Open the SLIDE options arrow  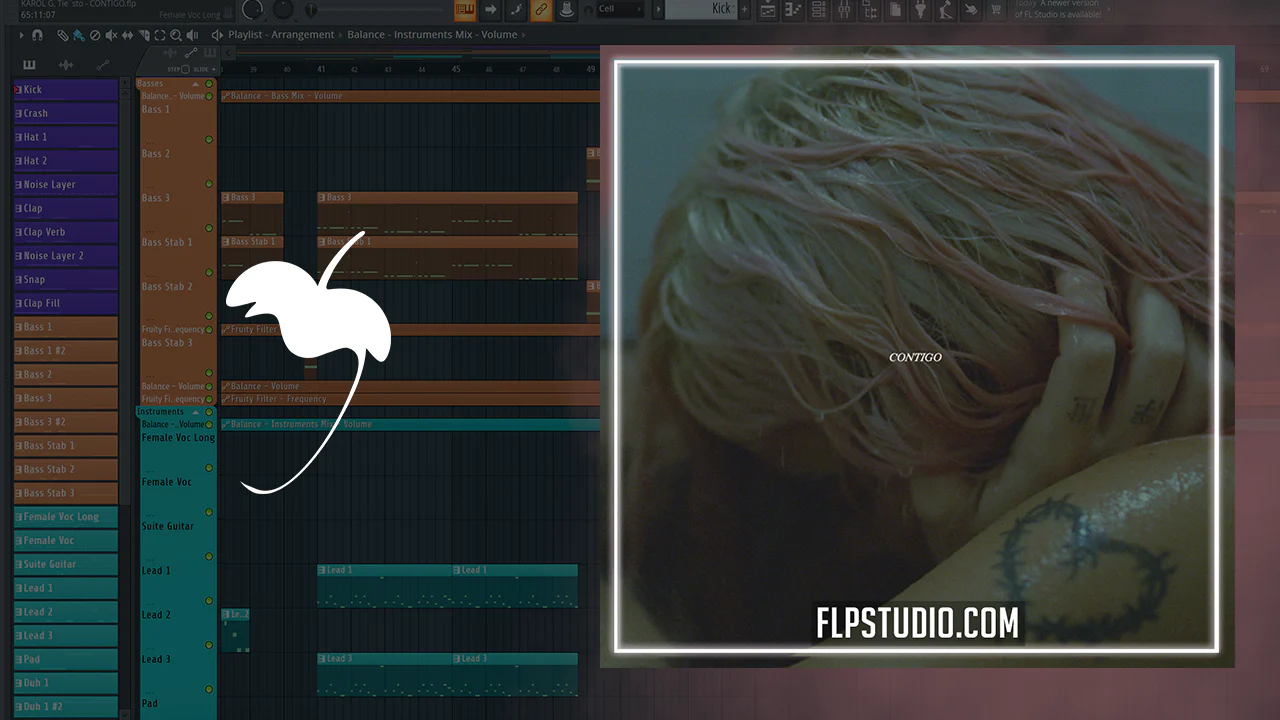(213, 69)
